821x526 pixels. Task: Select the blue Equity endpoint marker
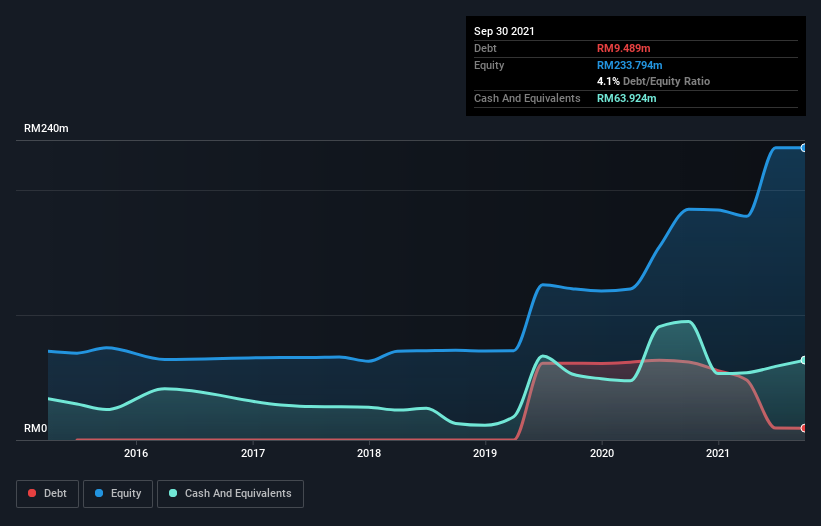click(804, 148)
